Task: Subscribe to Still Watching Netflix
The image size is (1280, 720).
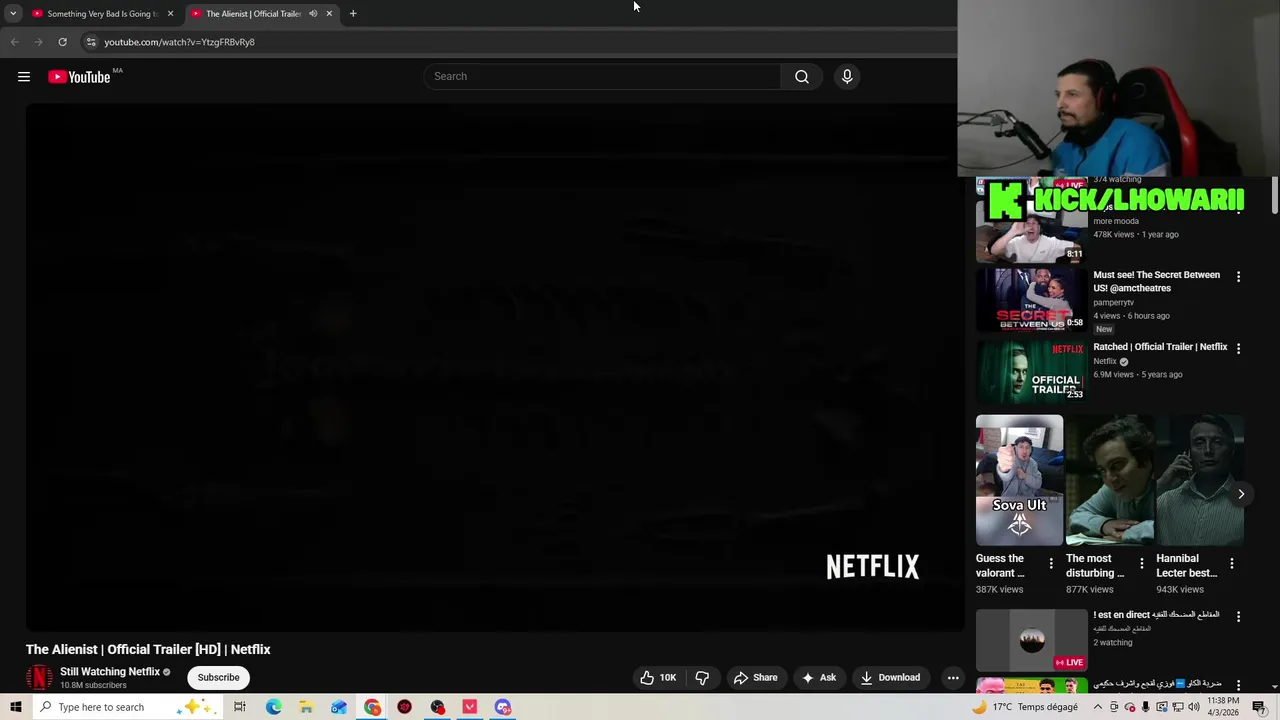Action: point(218,677)
